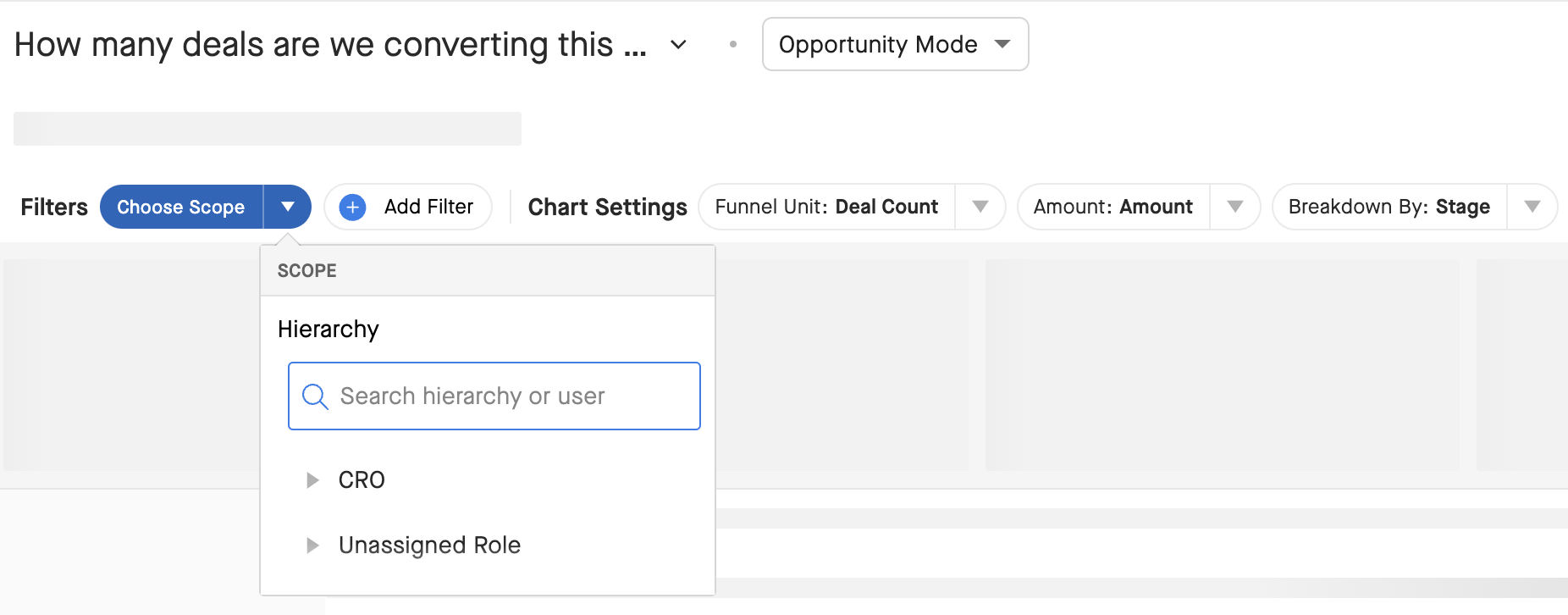Click the blue plus Add Filter icon
The image size is (1568, 615).
pos(352,207)
